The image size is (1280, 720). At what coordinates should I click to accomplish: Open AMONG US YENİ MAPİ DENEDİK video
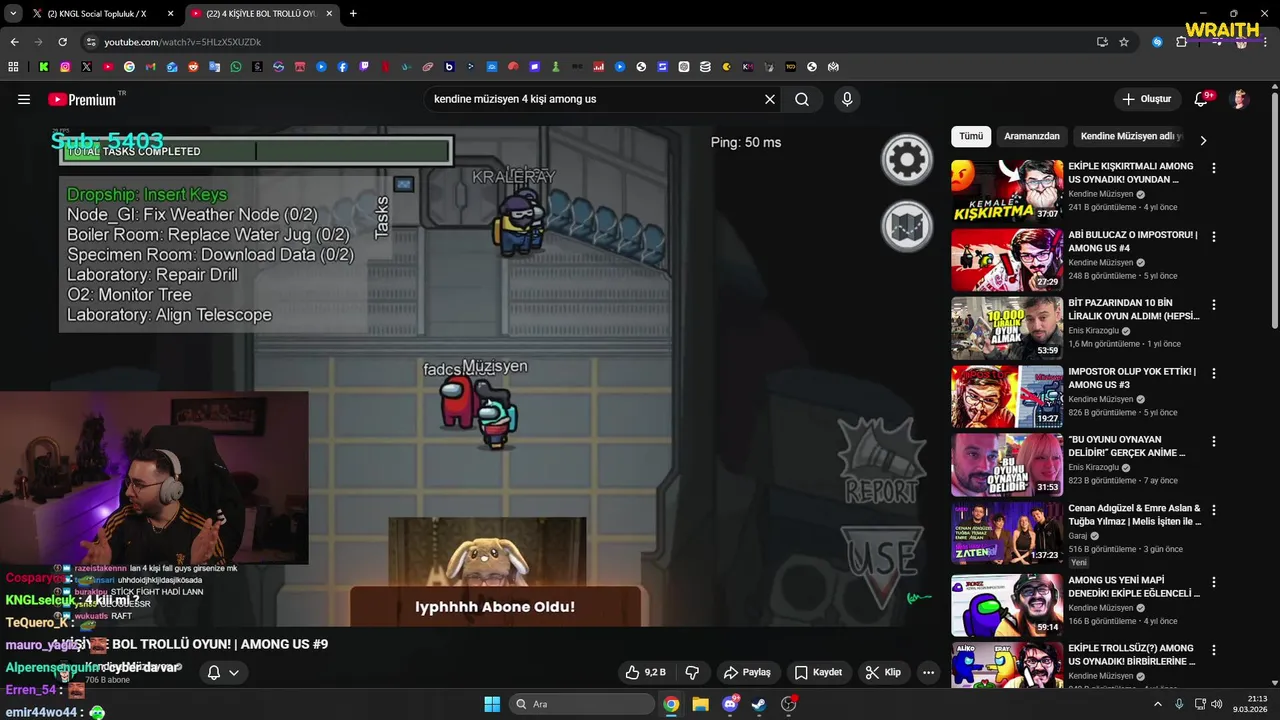[1134, 586]
